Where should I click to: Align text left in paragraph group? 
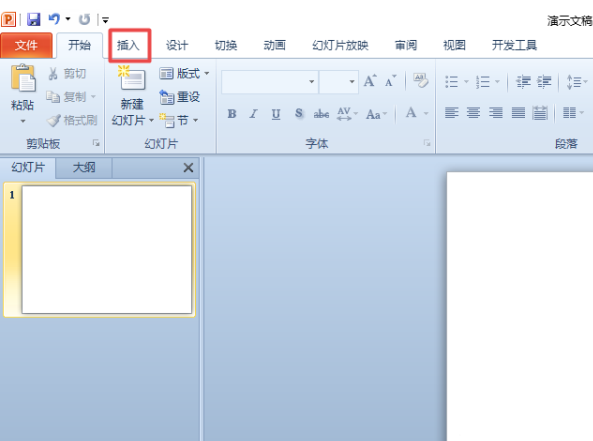[x=452, y=113]
